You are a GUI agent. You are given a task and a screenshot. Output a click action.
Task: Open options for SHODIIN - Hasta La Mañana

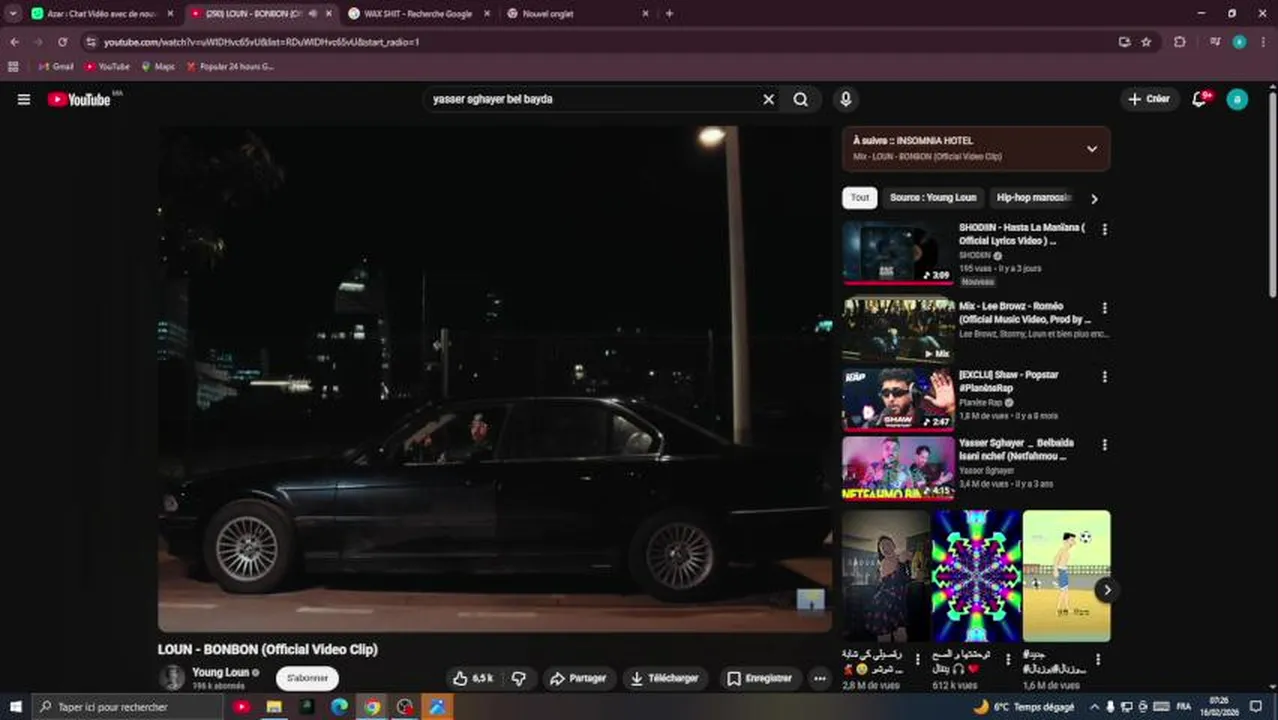[x=1105, y=229]
